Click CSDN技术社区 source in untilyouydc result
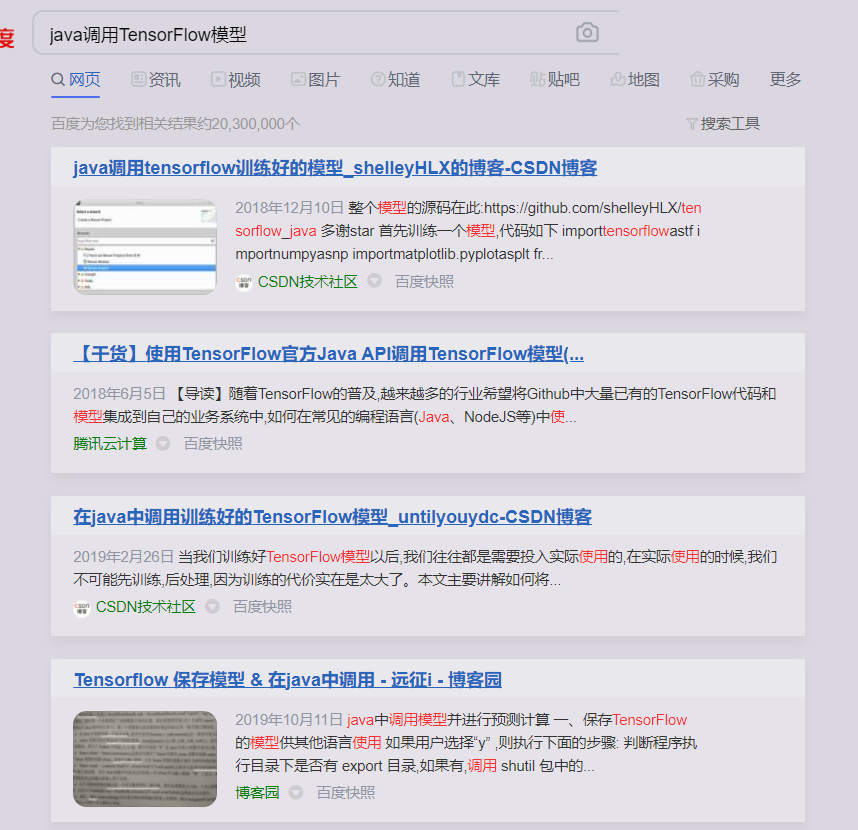 coord(146,607)
